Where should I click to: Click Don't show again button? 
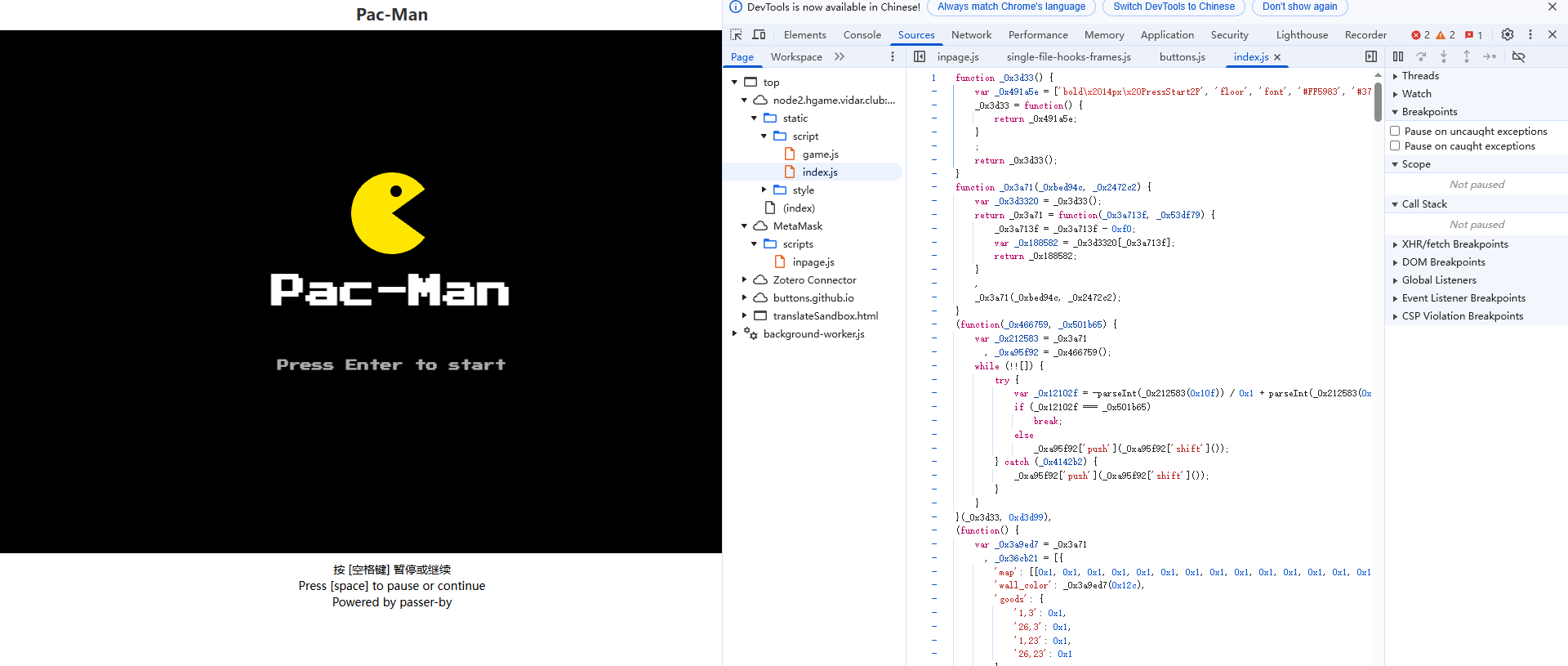[x=1299, y=7]
